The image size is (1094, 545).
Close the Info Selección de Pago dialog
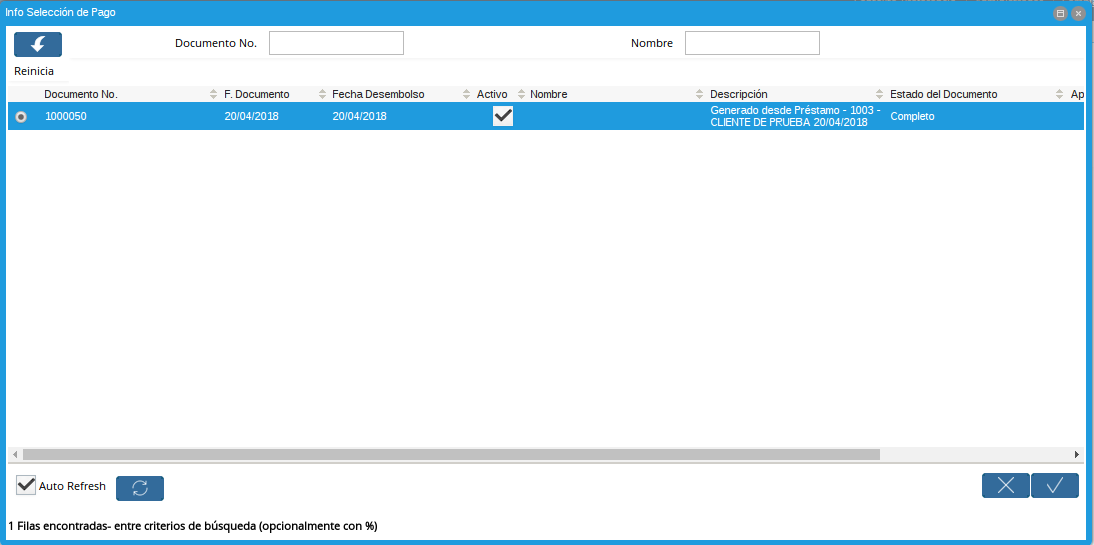tap(1077, 13)
